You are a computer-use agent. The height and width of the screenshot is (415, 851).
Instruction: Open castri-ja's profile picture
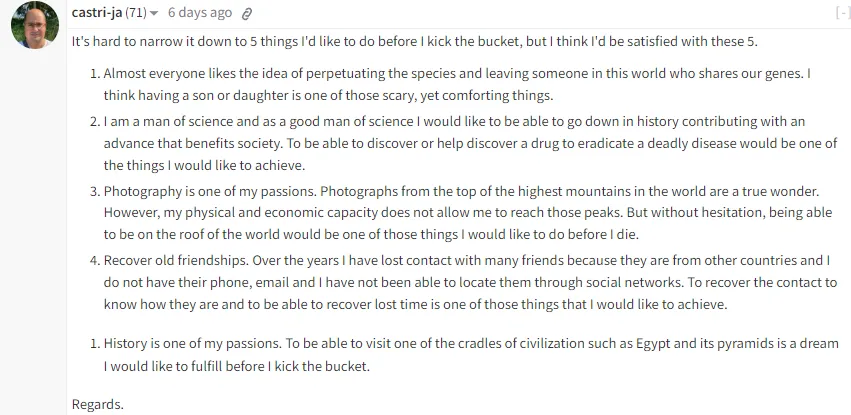pos(35,25)
